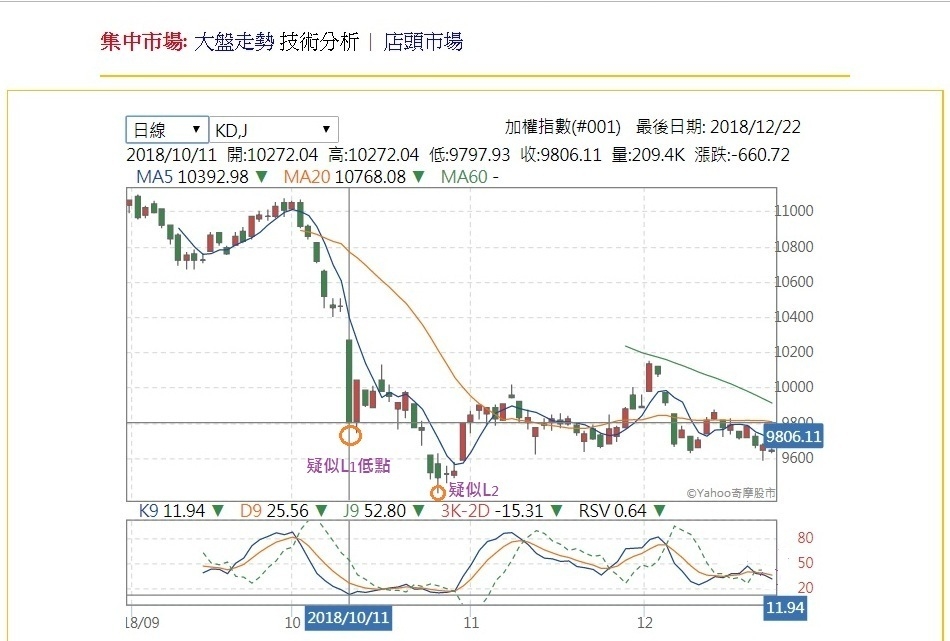This screenshot has width=950, height=641.
Task: Click the month 12 axis label
Action: (x=645, y=622)
